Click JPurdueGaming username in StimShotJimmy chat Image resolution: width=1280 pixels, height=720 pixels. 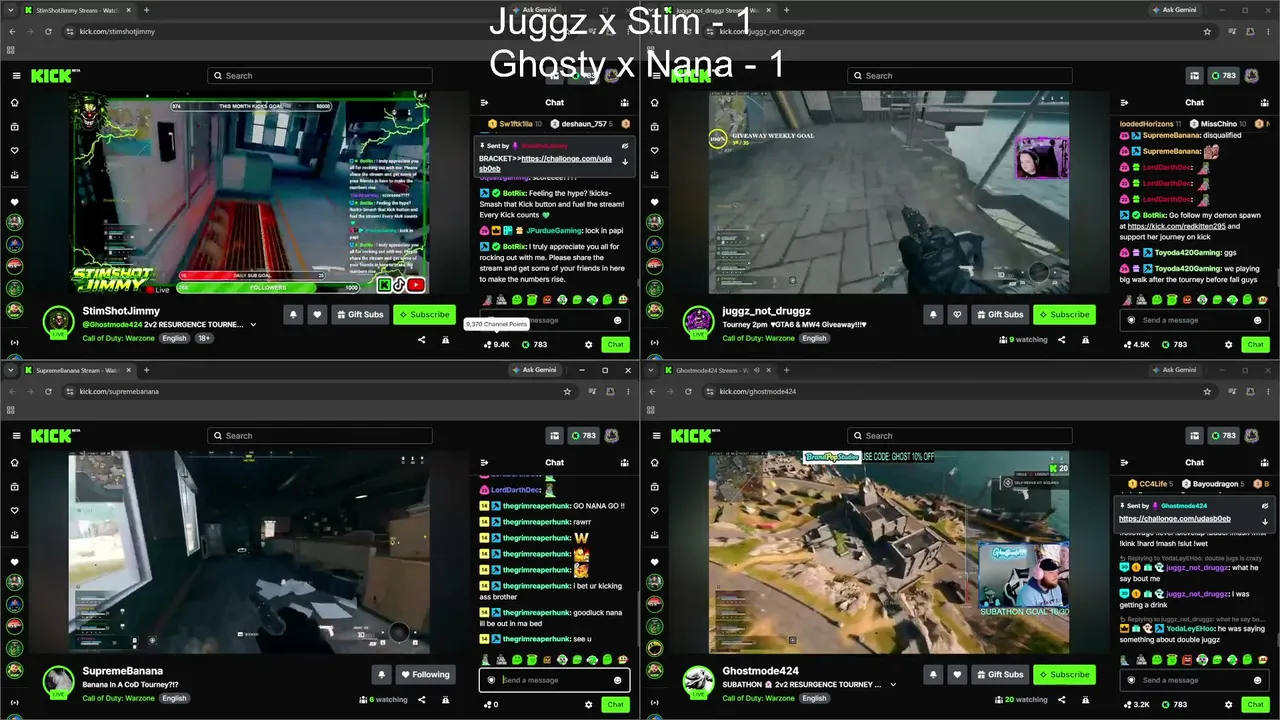[554, 230]
